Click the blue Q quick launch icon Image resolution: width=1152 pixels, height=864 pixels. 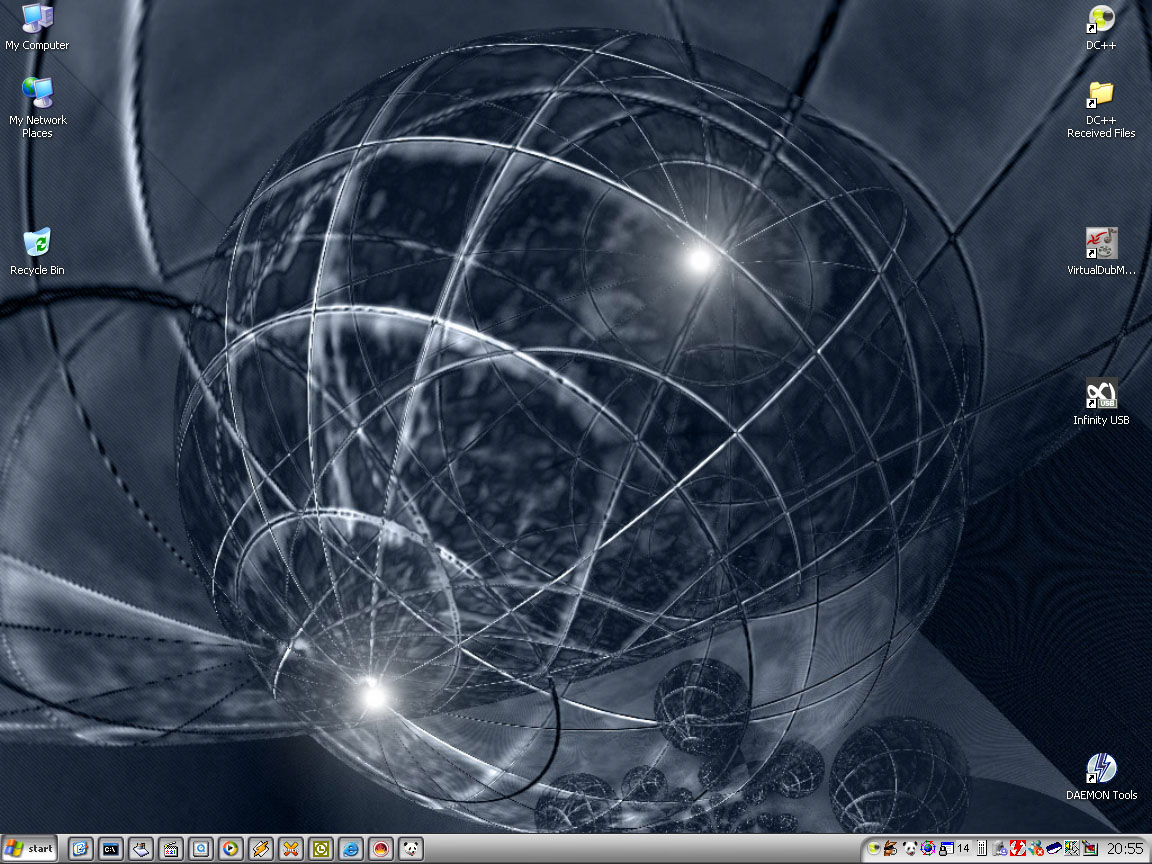pyautogui.click(x=201, y=849)
